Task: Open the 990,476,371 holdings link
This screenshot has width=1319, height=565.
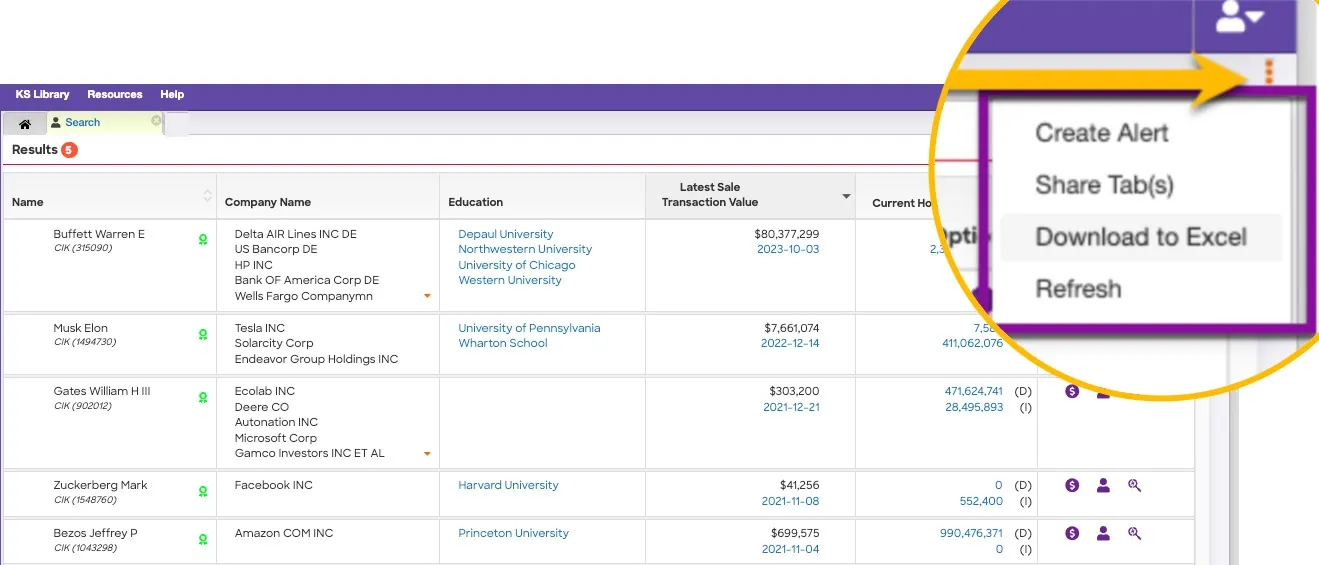Action: tap(971, 533)
